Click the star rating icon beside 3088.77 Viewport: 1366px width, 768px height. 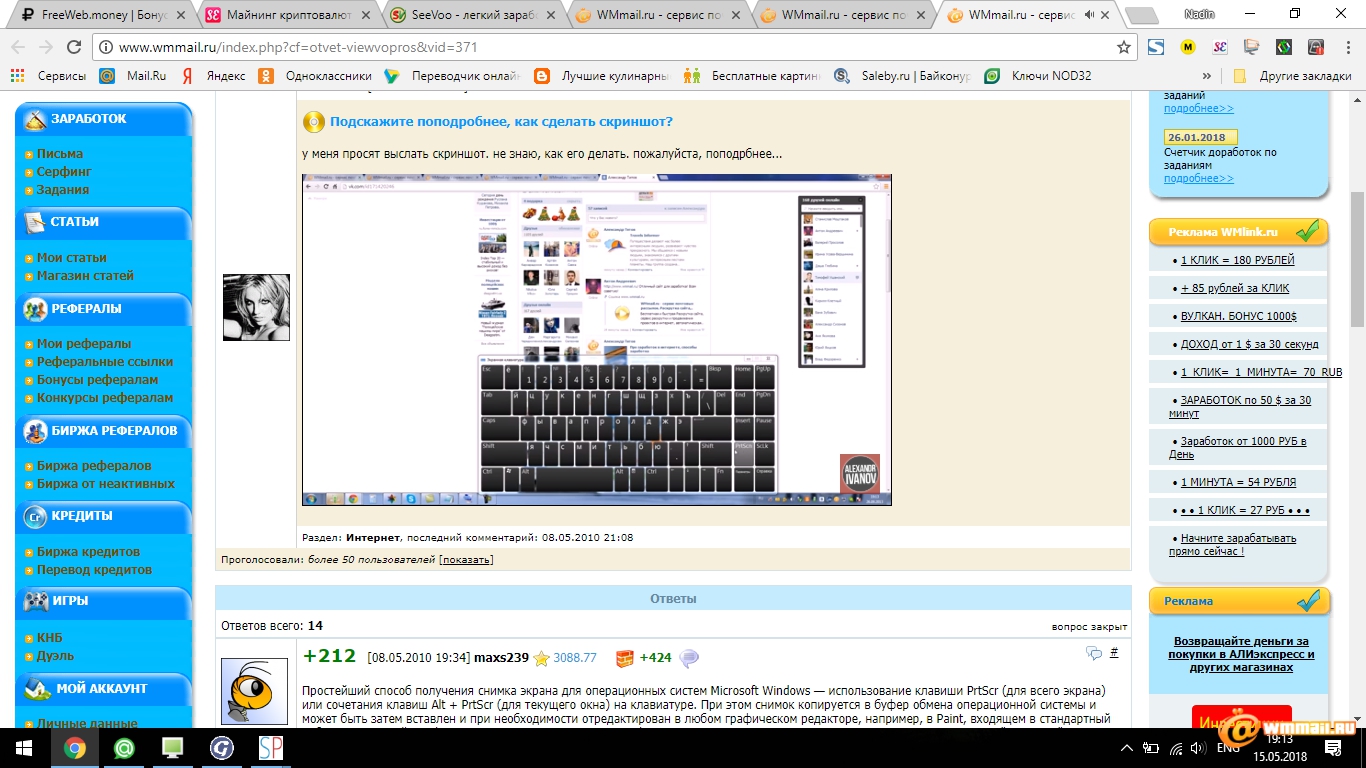pyautogui.click(x=541, y=658)
